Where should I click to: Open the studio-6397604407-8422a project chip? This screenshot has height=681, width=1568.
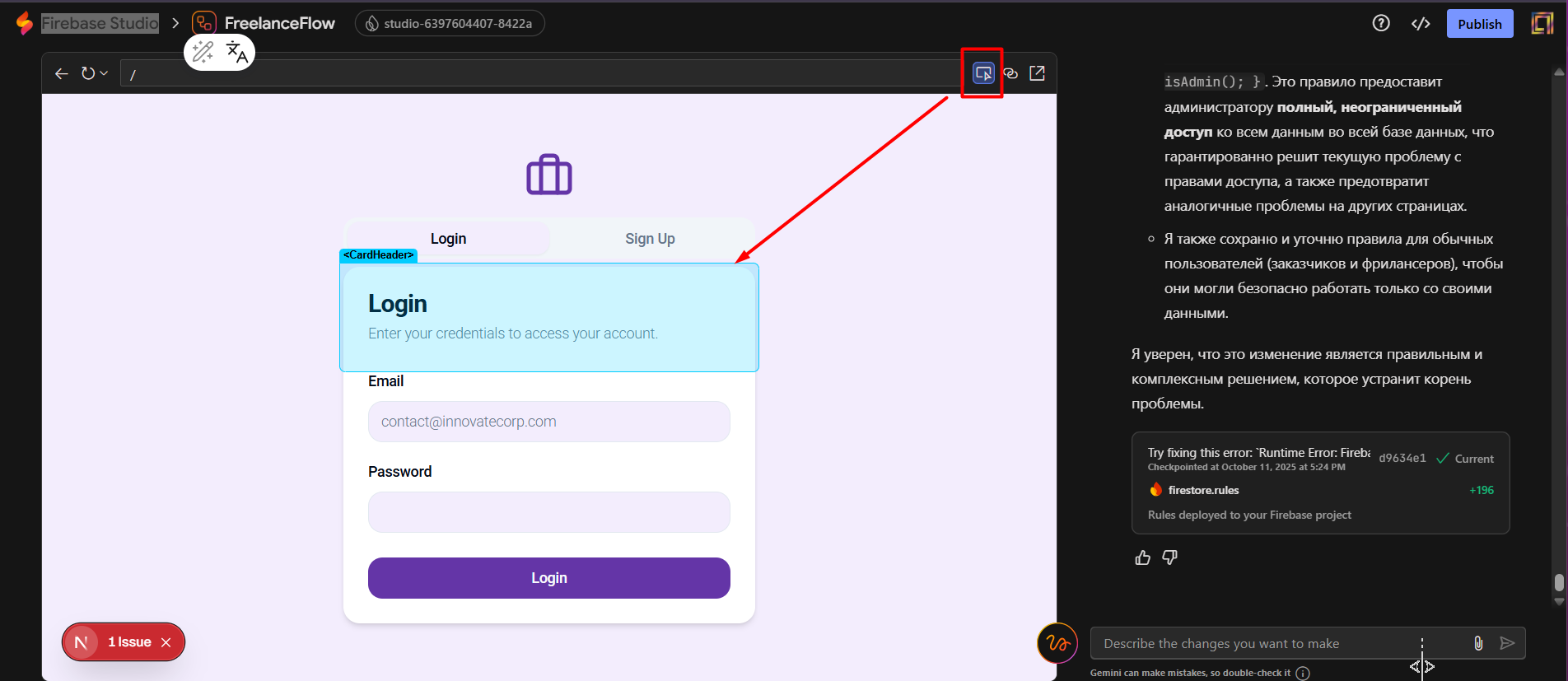450,23
